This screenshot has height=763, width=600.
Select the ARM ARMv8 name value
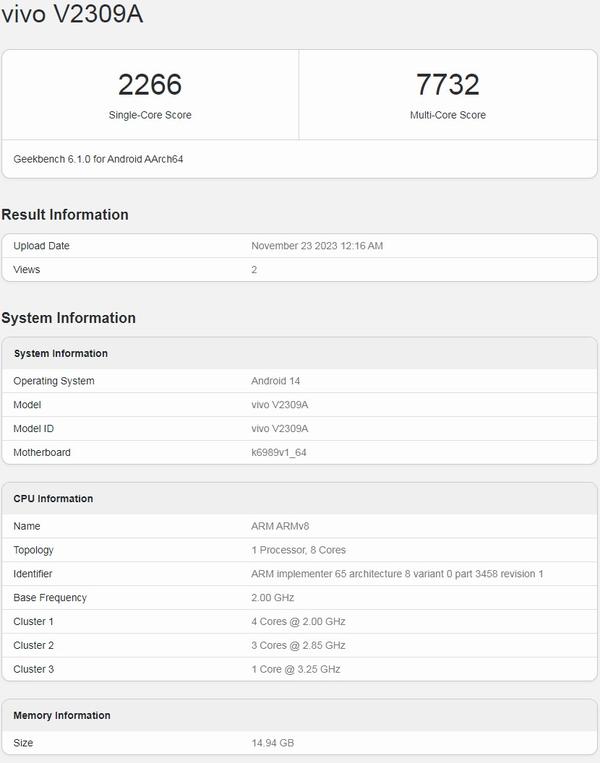[280, 526]
